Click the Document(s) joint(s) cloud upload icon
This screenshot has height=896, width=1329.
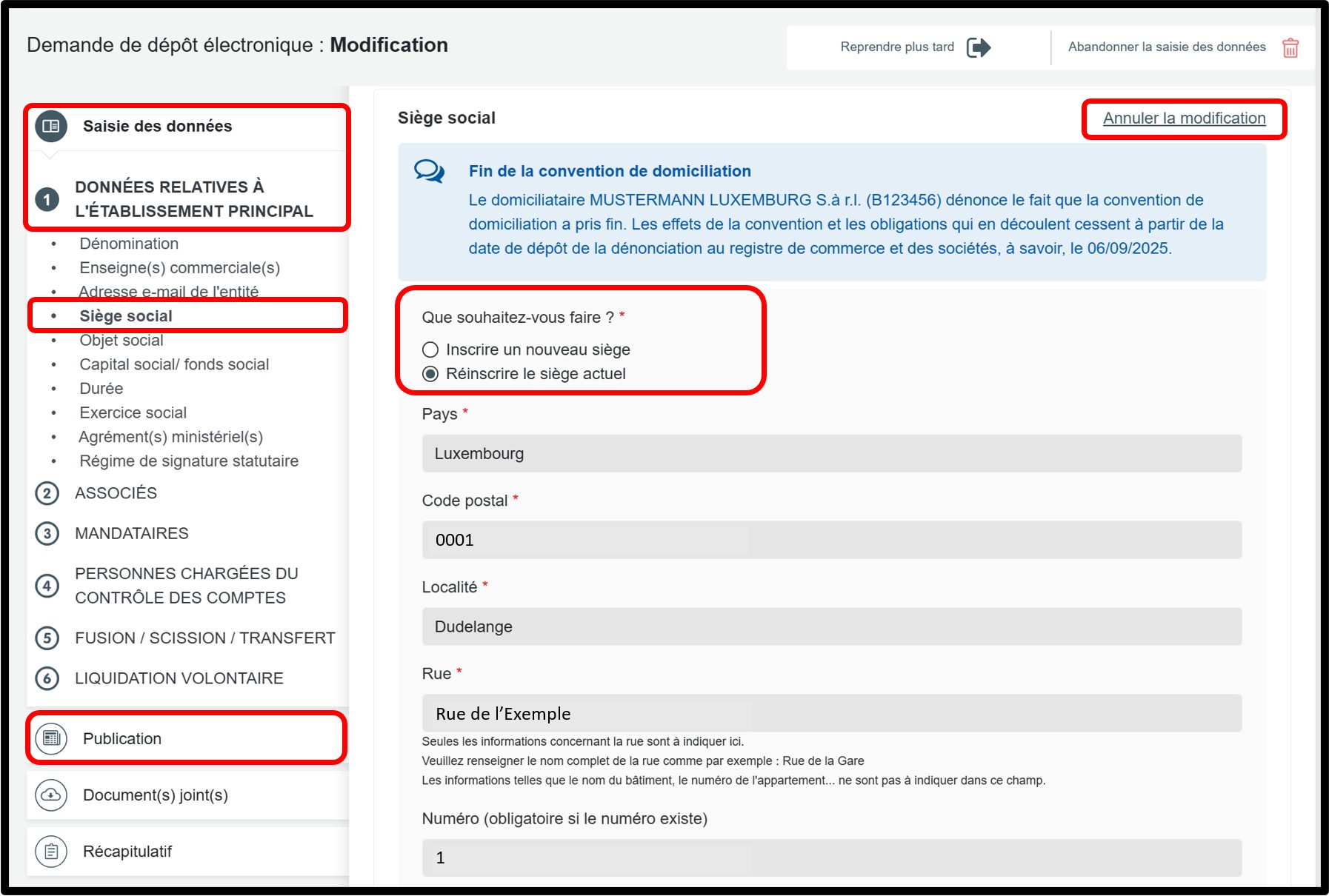[51, 795]
